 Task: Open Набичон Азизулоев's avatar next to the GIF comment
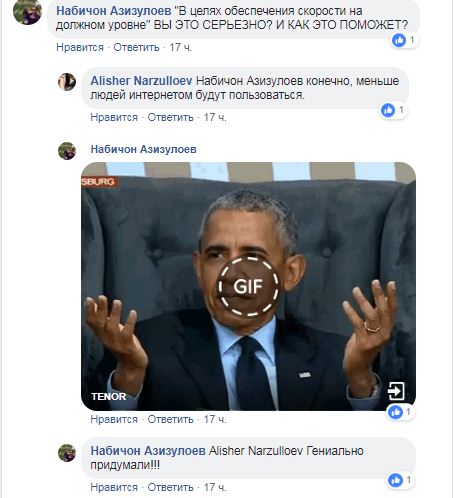pos(67,151)
